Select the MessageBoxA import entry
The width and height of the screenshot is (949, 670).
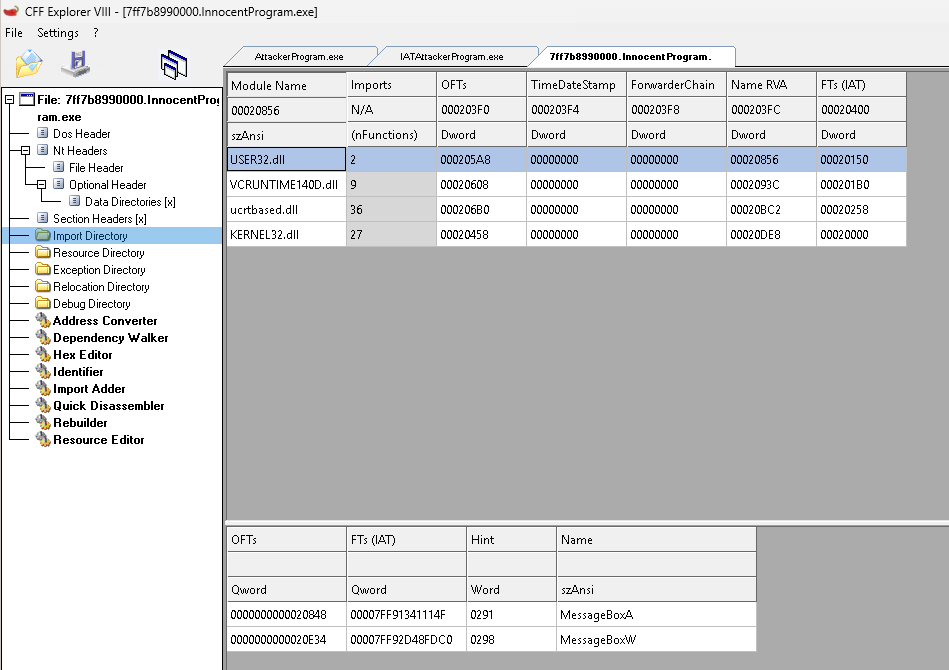click(491, 614)
